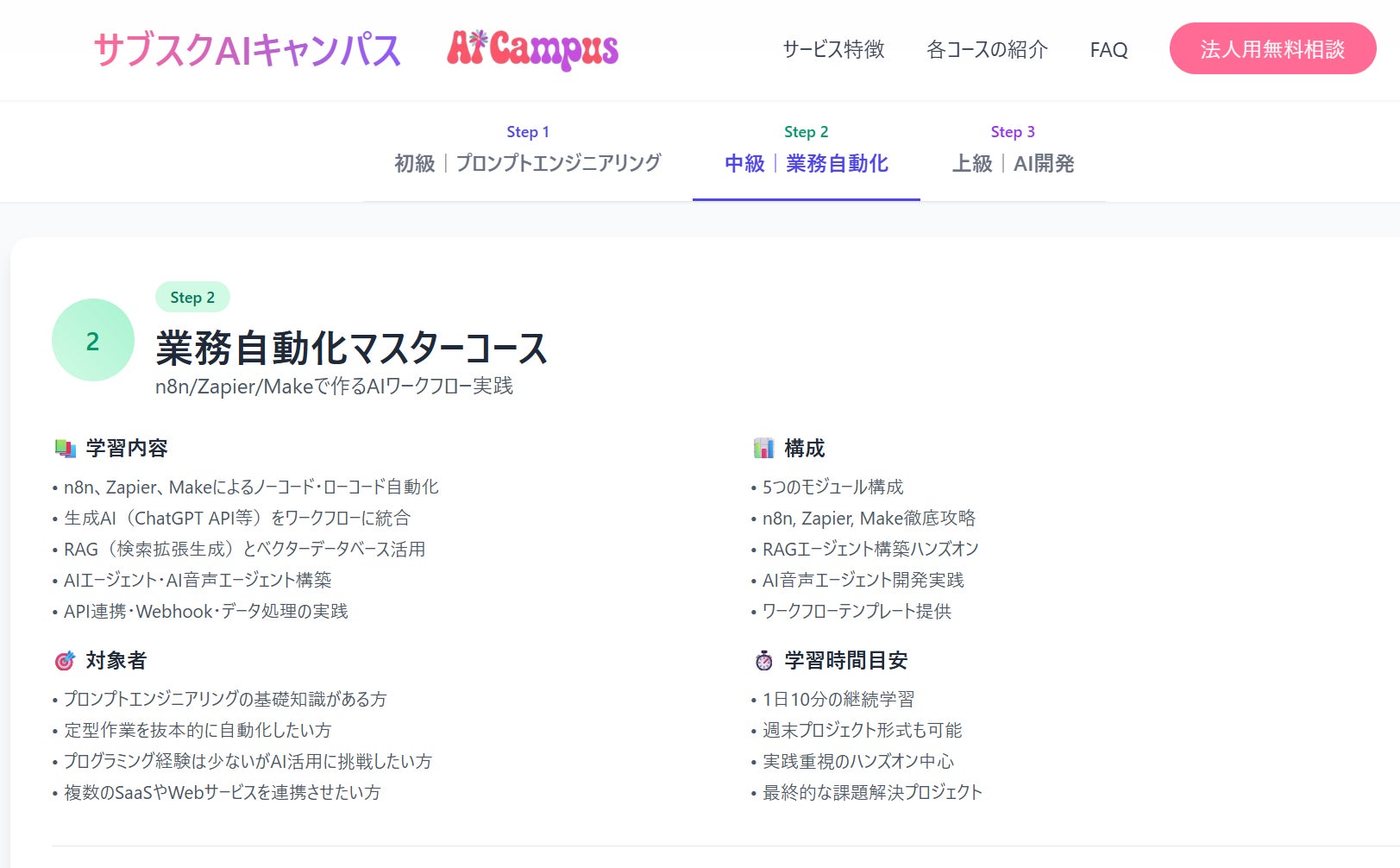
Task: Click the green Step 2 badge
Action: [x=192, y=297]
